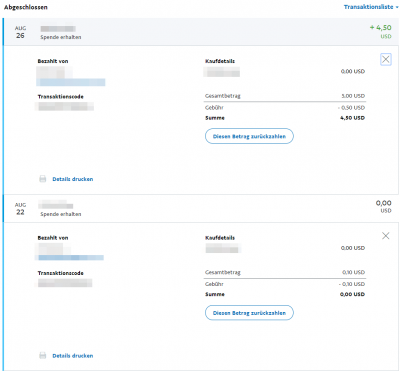Close the Aug 26 transaction details
This screenshot has height=371, width=400.
pyautogui.click(x=386, y=59)
